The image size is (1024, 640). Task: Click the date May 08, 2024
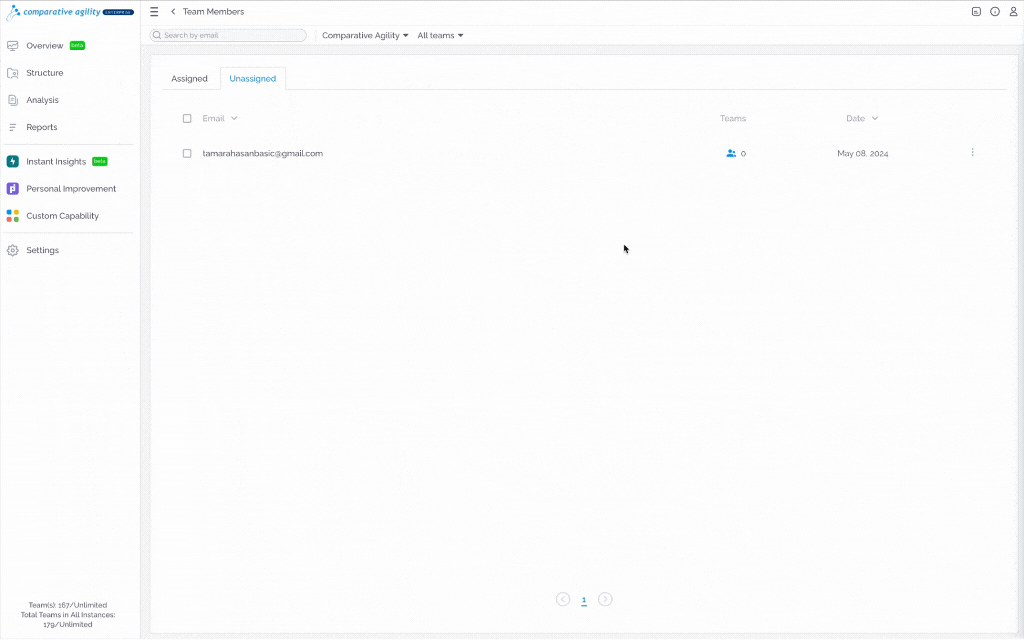pos(863,153)
